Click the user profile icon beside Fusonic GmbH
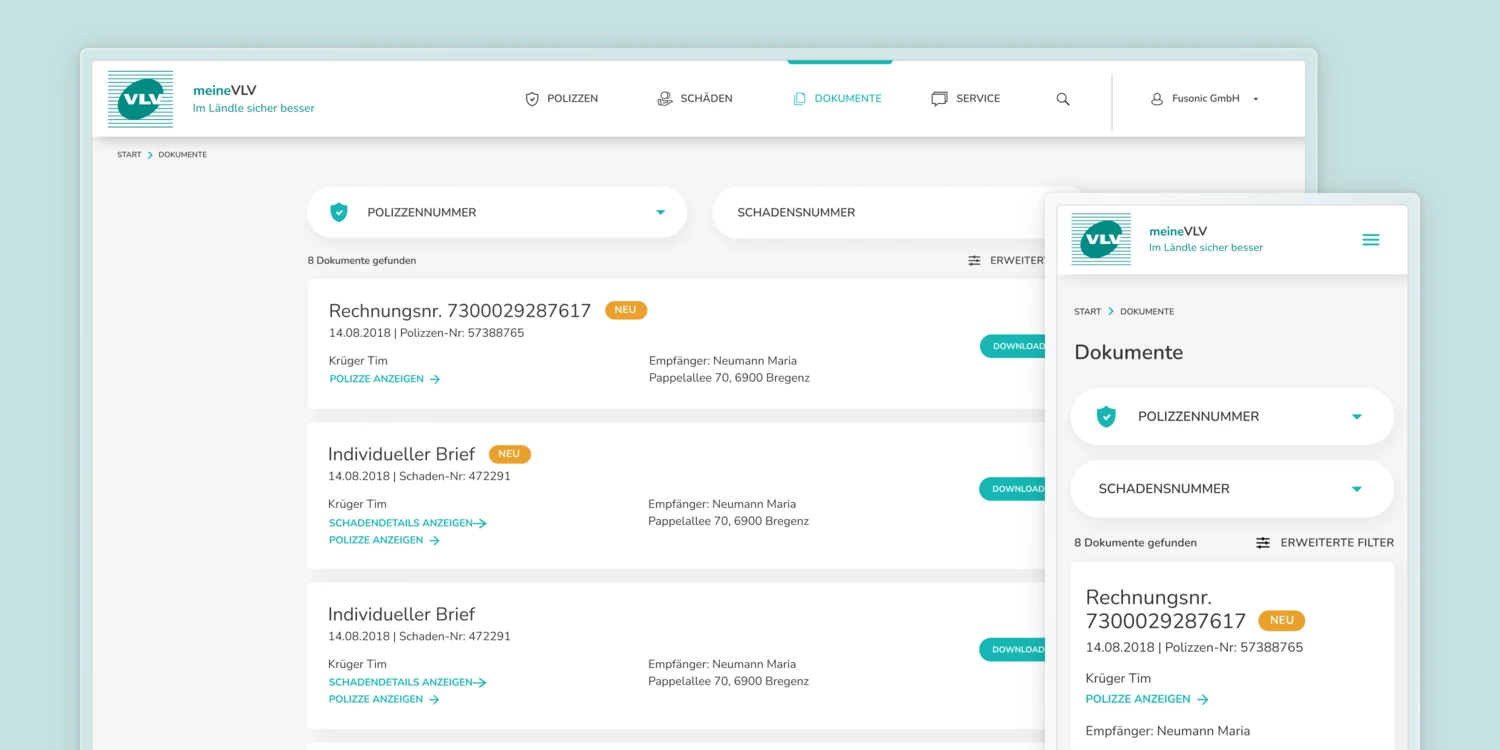 (x=1157, y=99)
